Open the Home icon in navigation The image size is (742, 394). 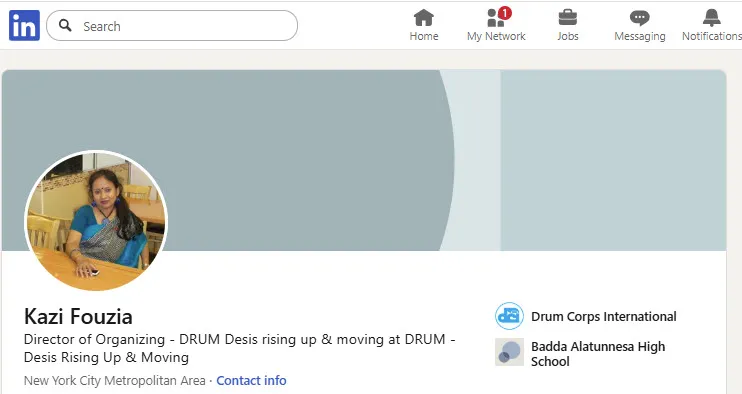point(424,18)
